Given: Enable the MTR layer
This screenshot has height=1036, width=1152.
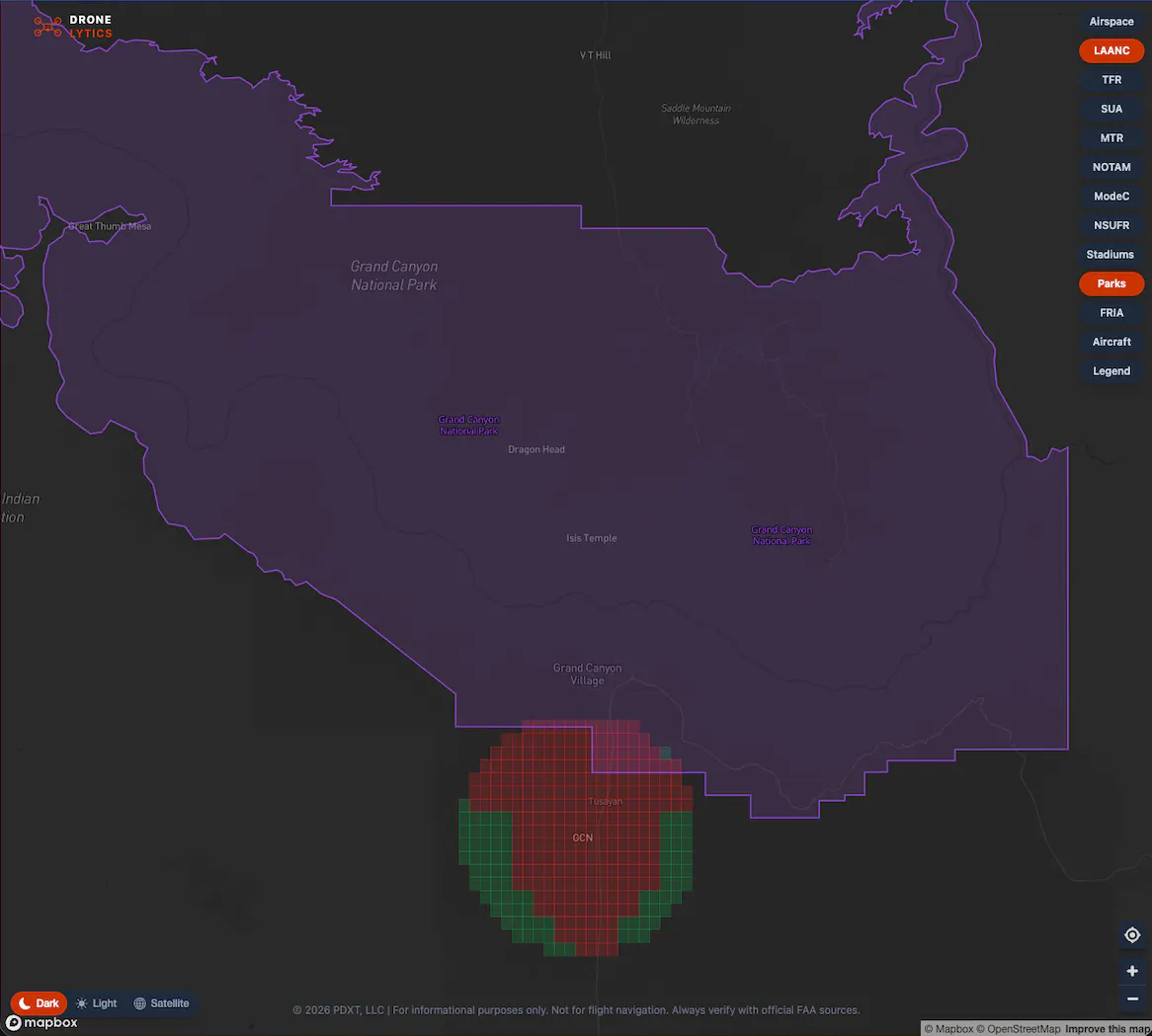Looking at the screenshot, I should (1111, 138).
